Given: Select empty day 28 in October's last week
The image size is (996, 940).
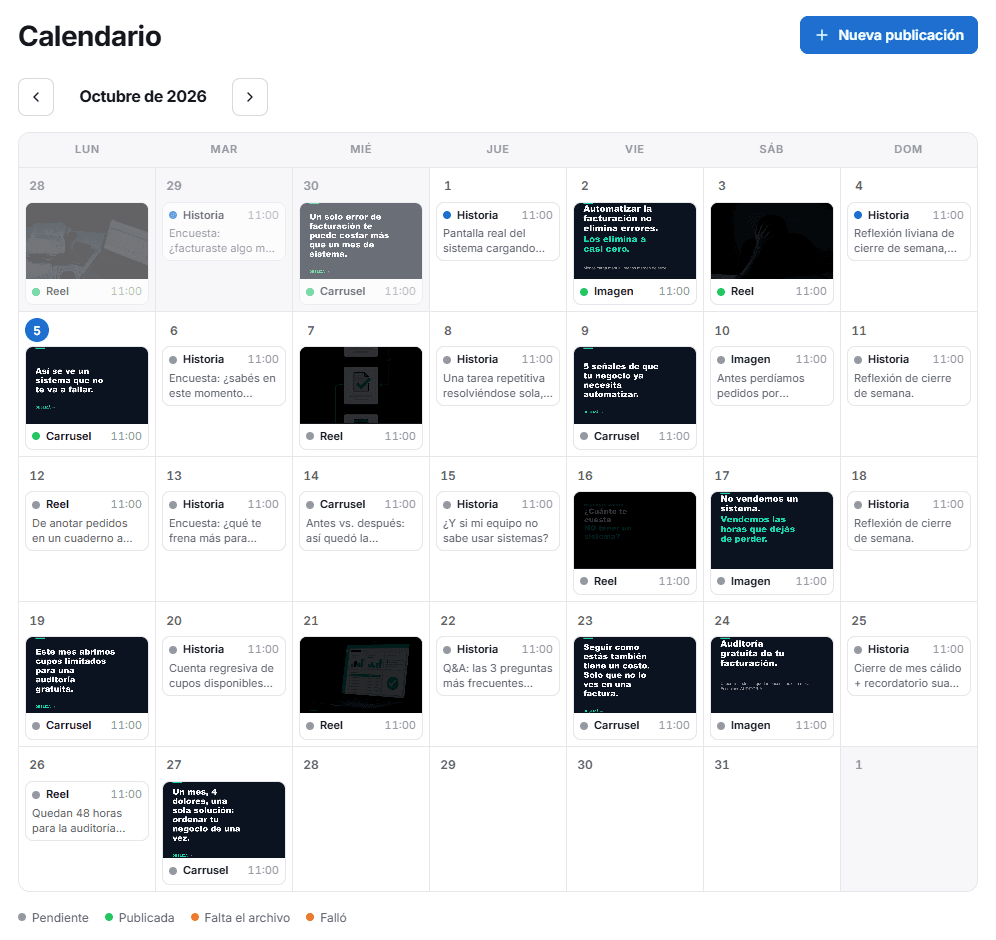Looking at the screenshot, I should [x=361, y=819].
